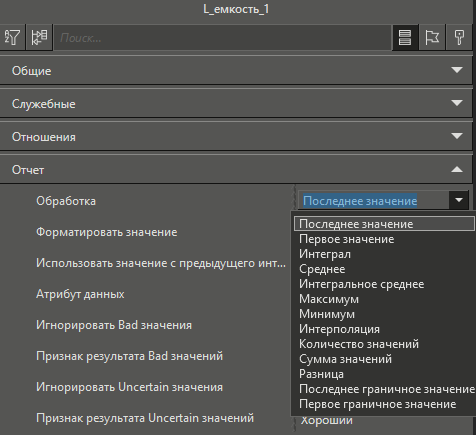Click the flag icon in toolbar

tap(432, 37)
